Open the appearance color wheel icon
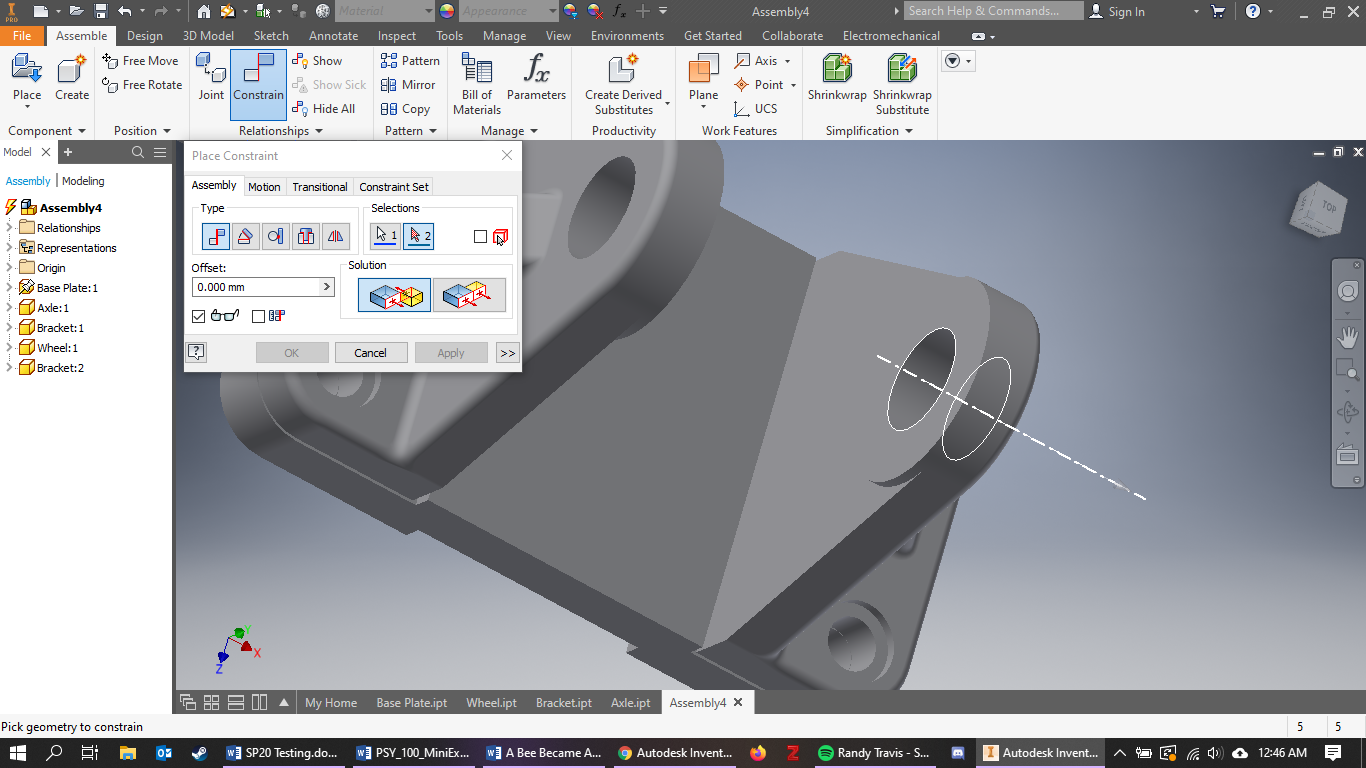This screenshot has height=768, width=1366. (447, 11)
